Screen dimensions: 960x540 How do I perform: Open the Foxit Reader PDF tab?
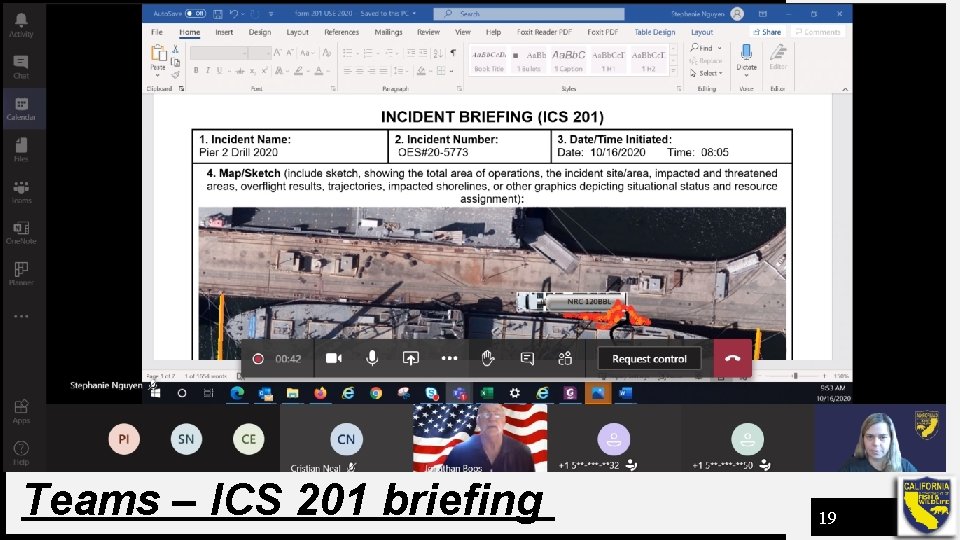click(x=544, y=32)
